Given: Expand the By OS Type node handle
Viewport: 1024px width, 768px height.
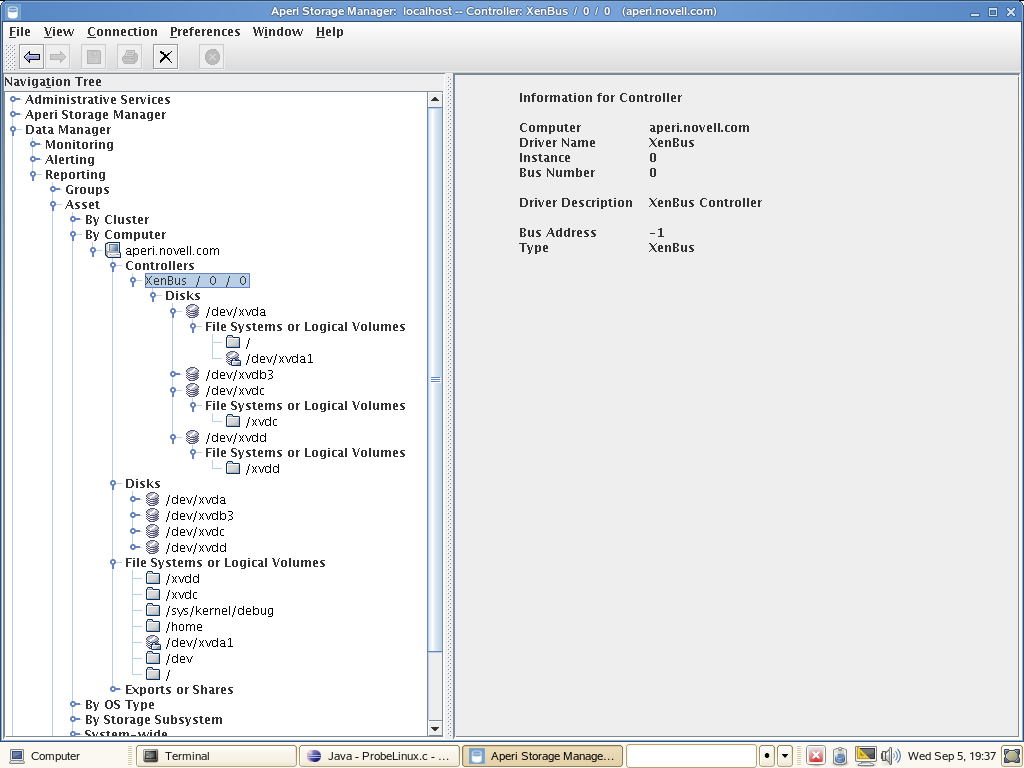Looking at the screenshot, I should coord(75,704).
